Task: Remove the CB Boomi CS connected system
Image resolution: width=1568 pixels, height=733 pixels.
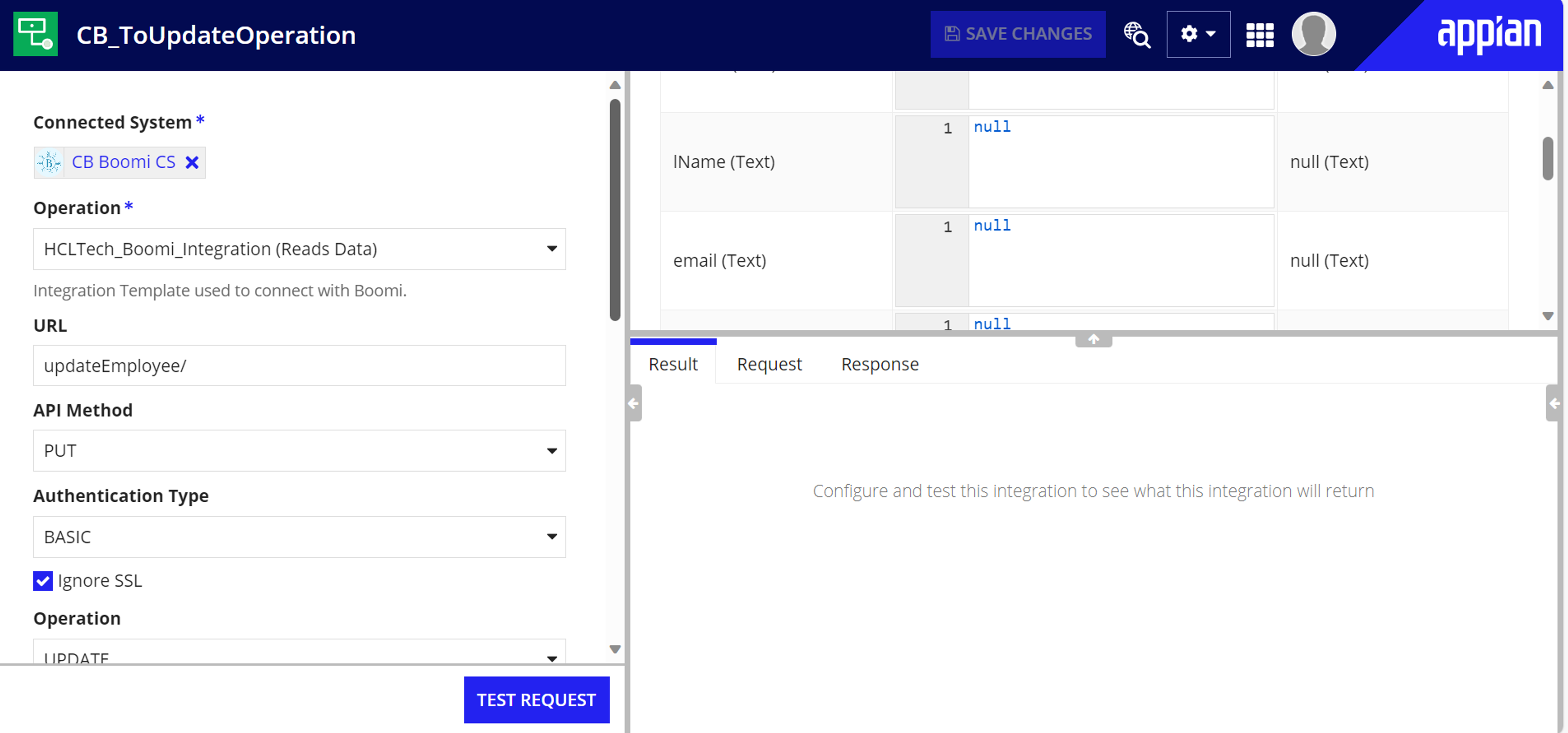Action: (x=192, y=163)
